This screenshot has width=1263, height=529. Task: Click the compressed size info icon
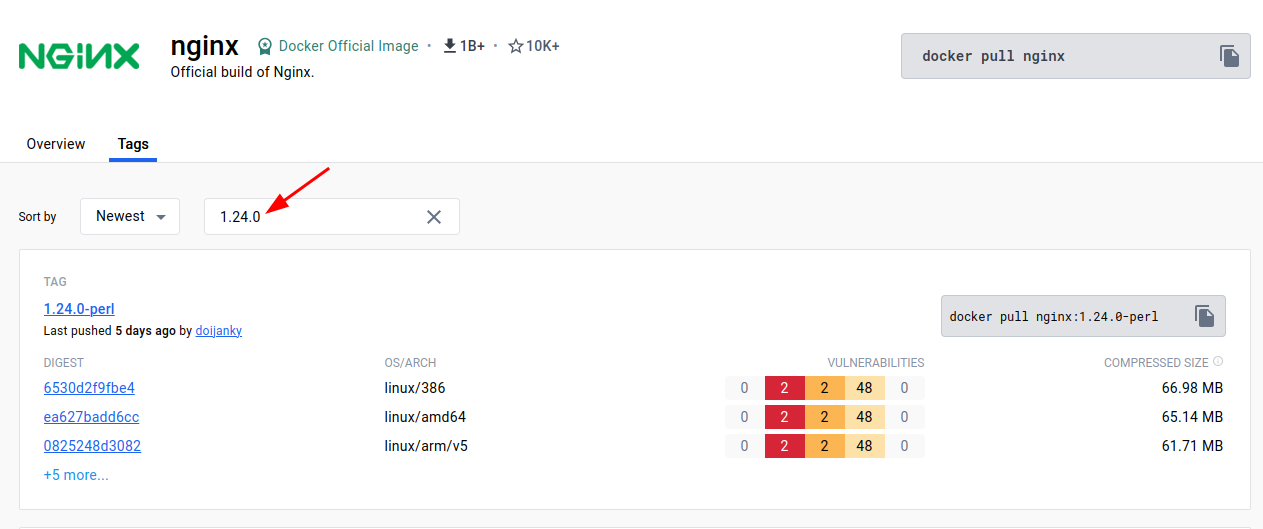tap(1218, 362)
